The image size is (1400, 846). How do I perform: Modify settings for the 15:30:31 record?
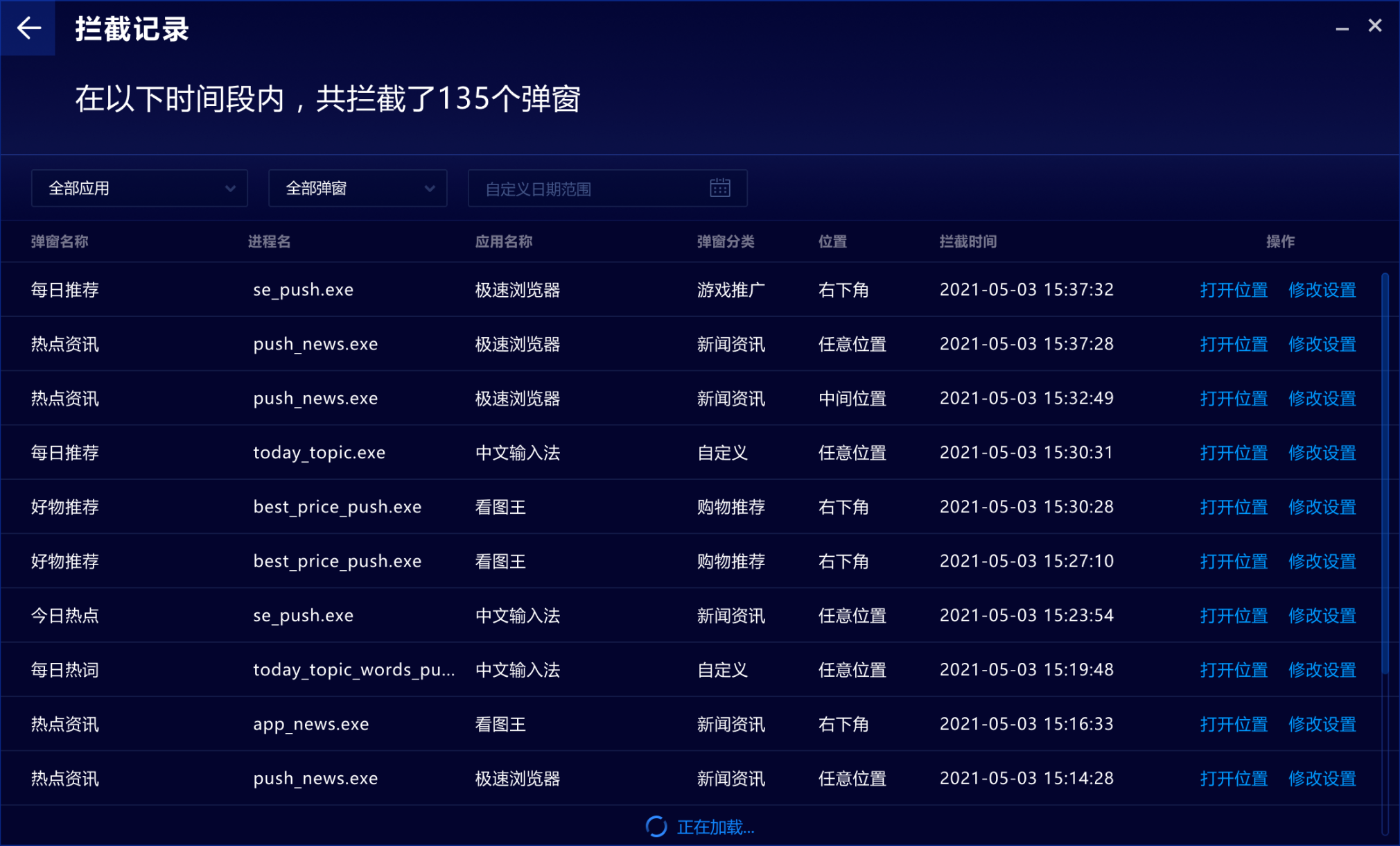pyautogui.click(x=1322, y=453)
